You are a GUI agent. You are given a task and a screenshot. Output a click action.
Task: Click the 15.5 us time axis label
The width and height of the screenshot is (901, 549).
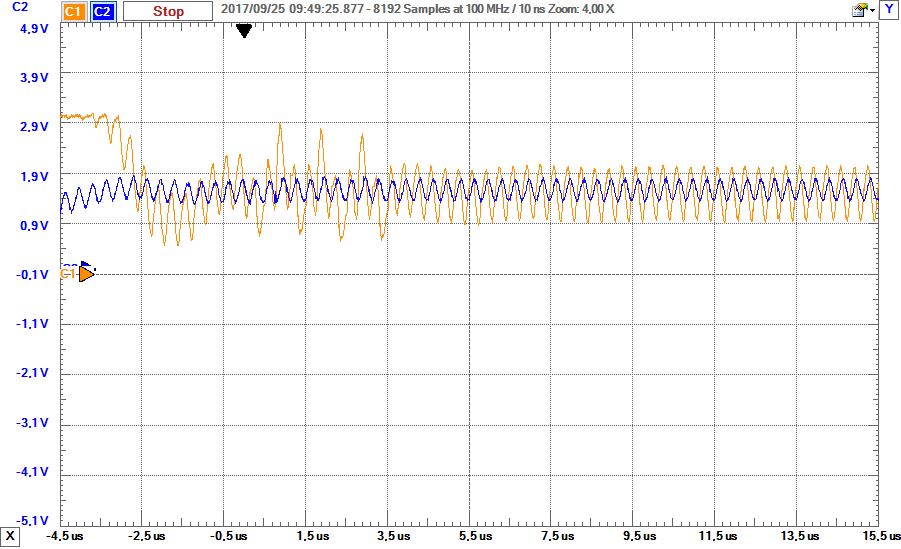tap(881, 536)
